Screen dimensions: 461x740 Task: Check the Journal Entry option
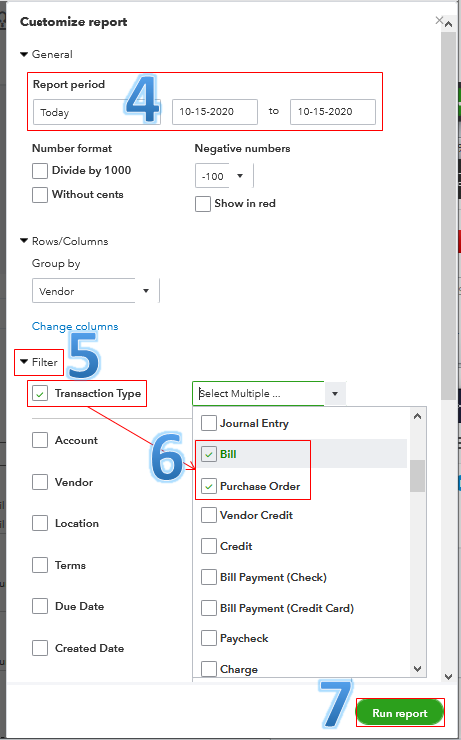click(209, 423)
